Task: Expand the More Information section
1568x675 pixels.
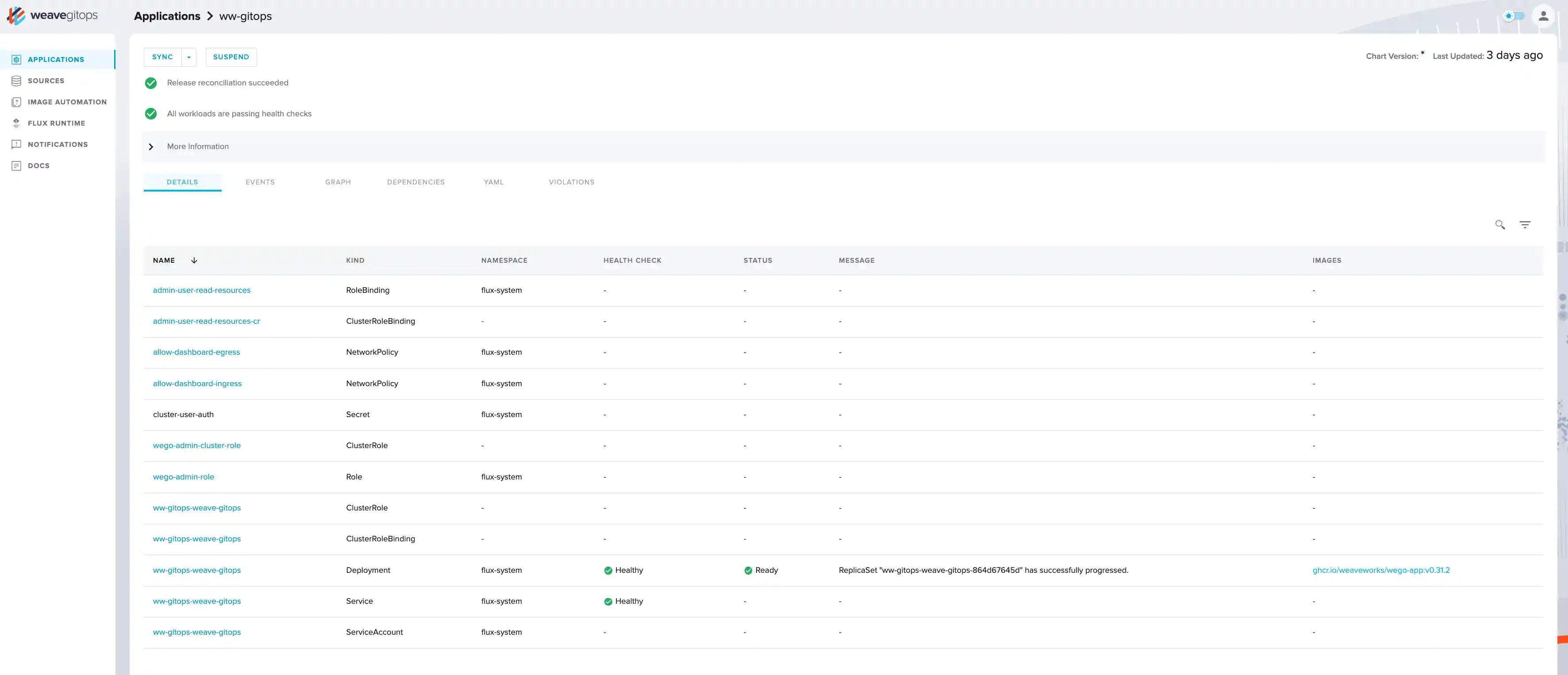Action: point(151,147)
